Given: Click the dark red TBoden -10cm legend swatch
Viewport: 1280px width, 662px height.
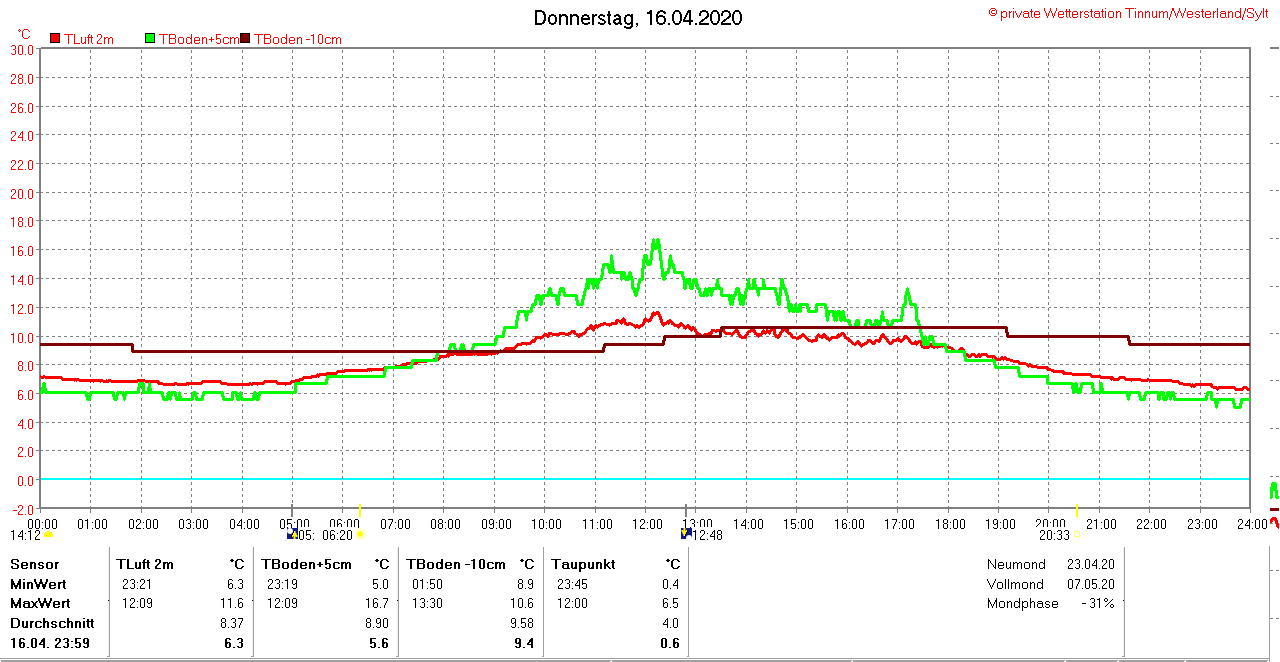Looking at the screenshot, I should [x=246, y=39].
